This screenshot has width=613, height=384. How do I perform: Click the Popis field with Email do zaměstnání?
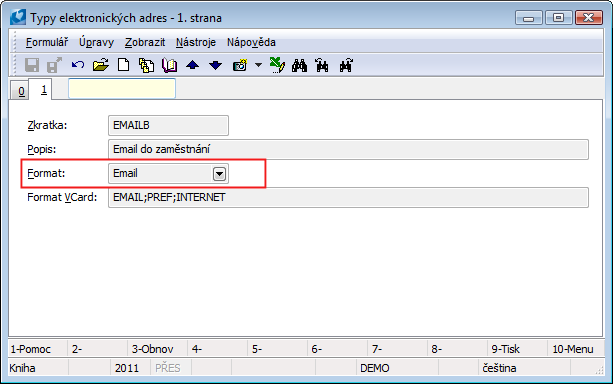coord(348,149)
